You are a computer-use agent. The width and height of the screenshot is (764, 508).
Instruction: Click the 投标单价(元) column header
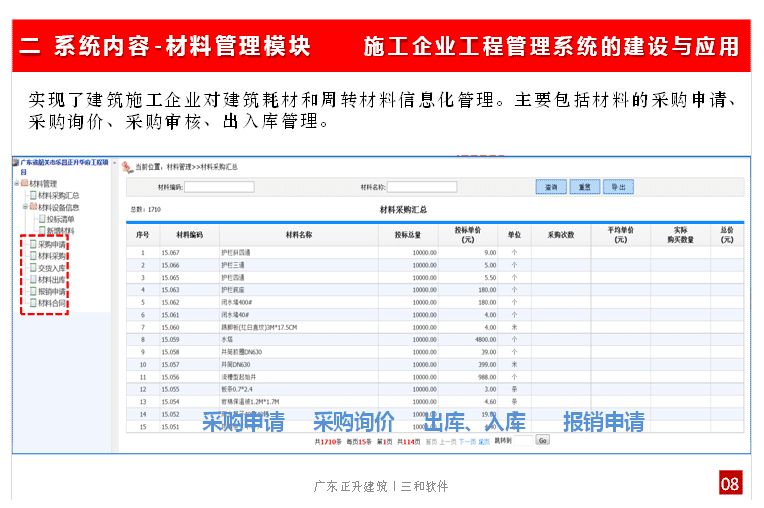pyautogui.click(x=468, y=235)
